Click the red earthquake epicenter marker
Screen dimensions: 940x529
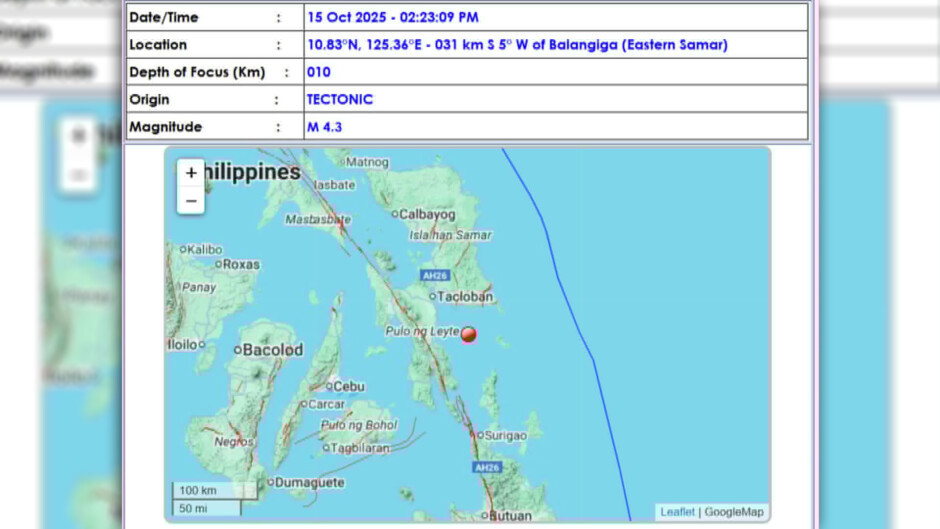(468, 335)
